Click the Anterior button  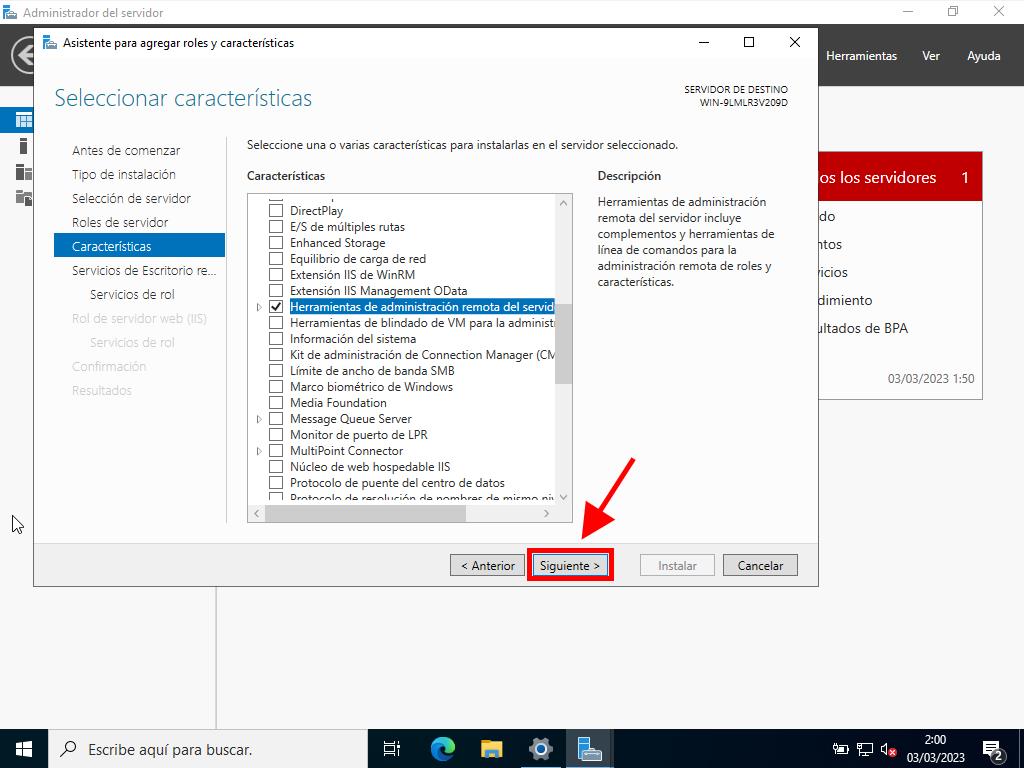point(488,565)
